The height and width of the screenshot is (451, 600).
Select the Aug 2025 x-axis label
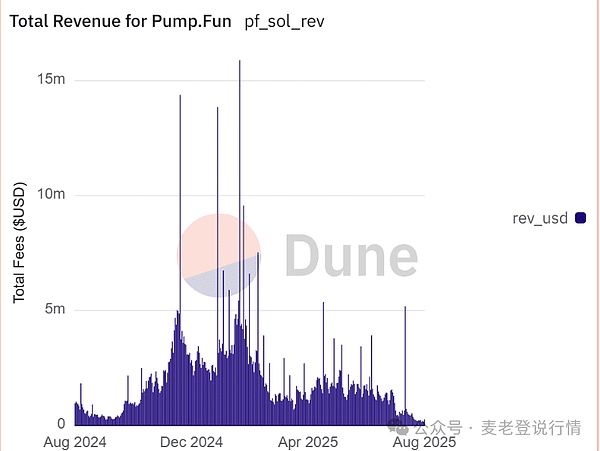tap(424, 441)
